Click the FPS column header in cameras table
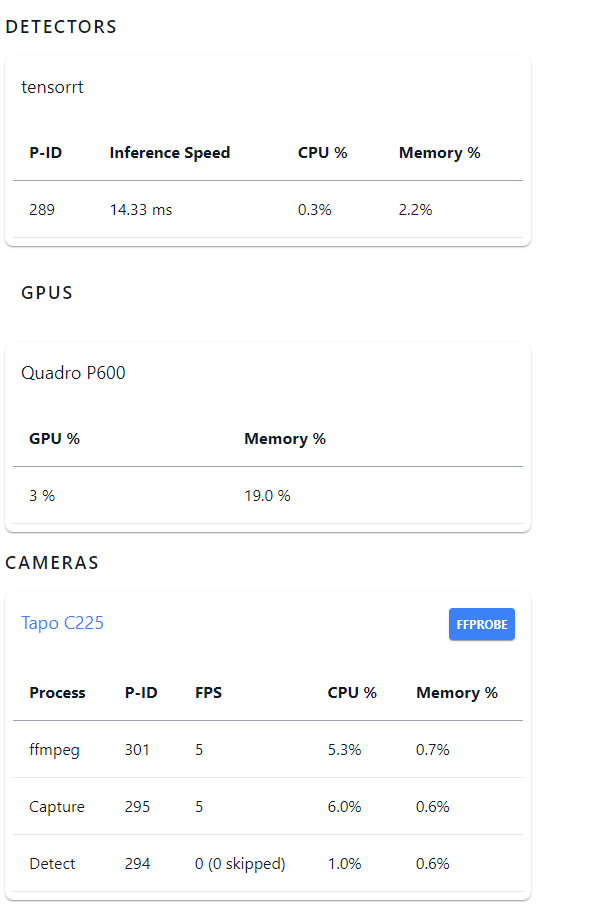This screenshot has height=918, width=605. [209, 692]
